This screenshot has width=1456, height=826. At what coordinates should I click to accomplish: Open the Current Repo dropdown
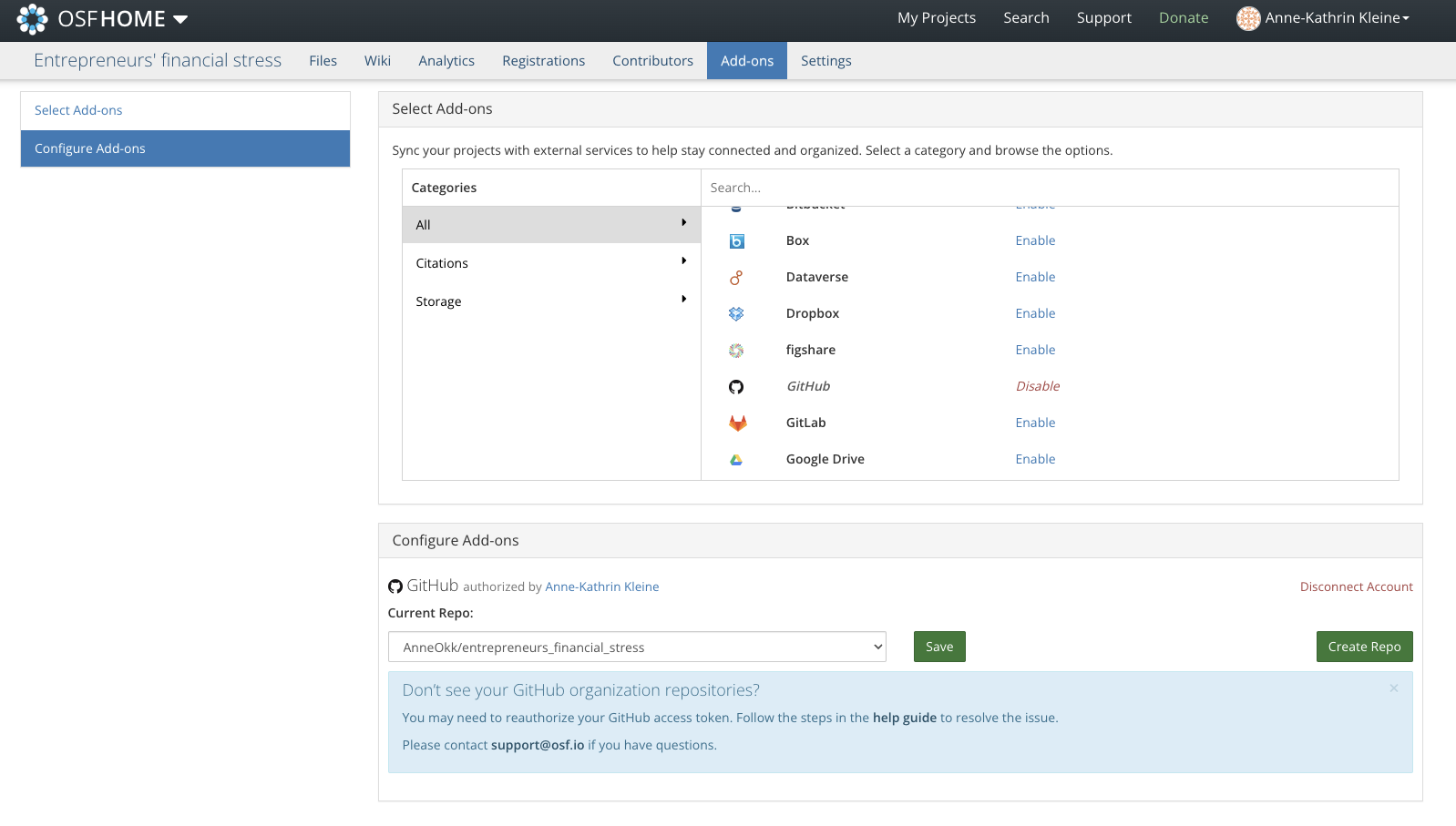coord(636,648)
